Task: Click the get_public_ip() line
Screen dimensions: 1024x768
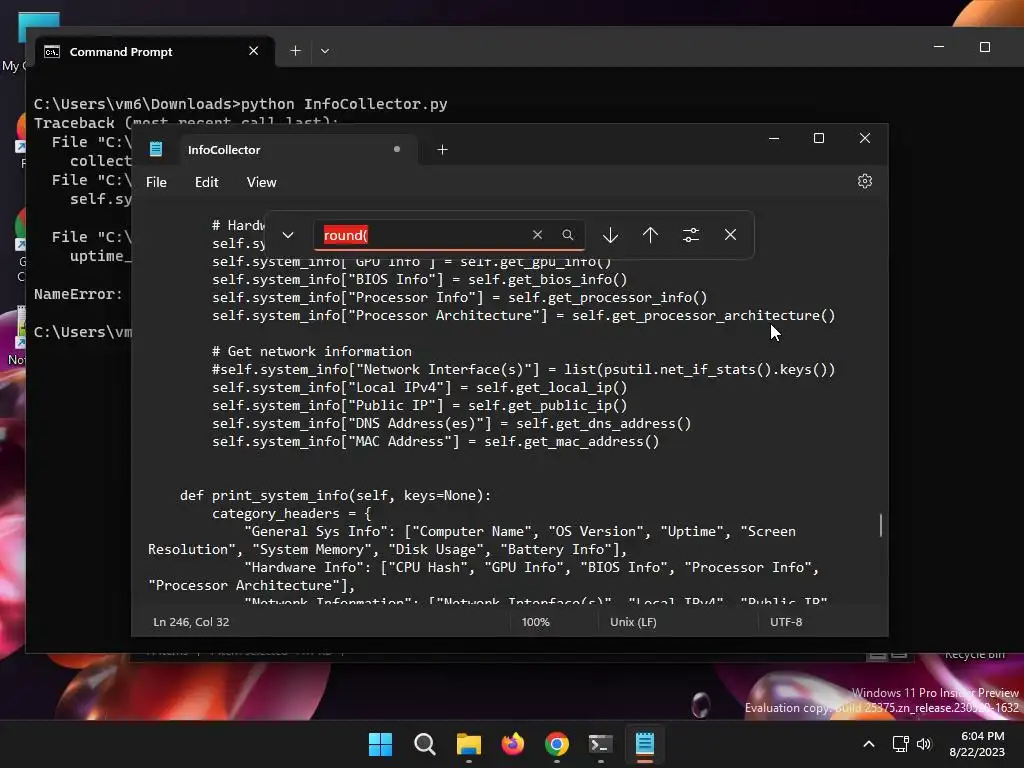Action: tap(419, 406)
